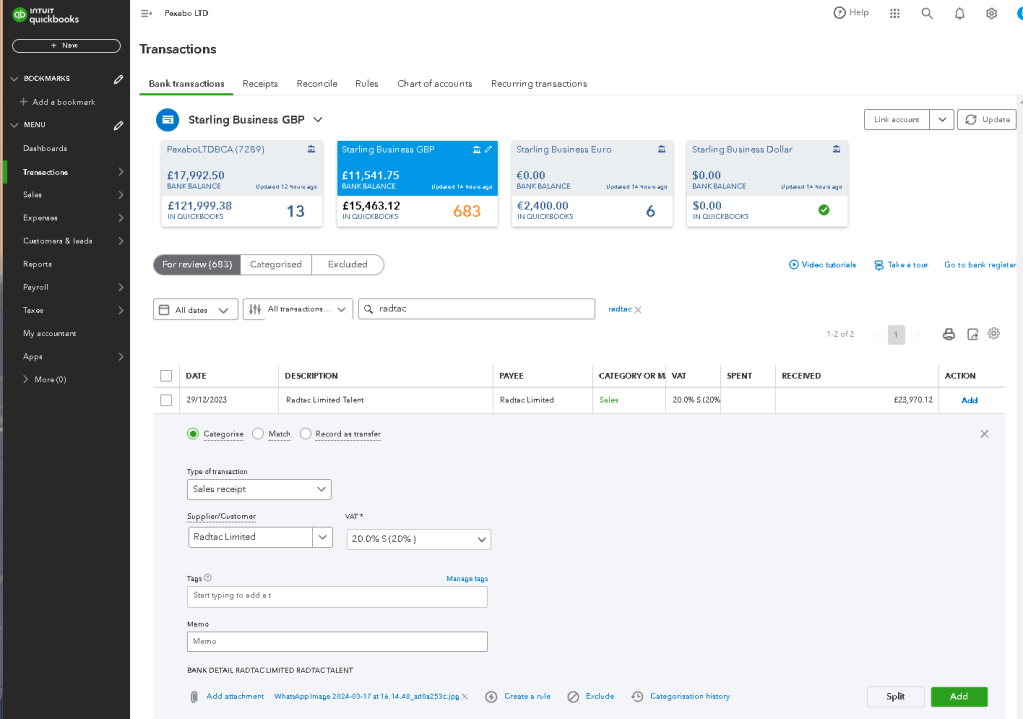Print the transactions list

click(x=949, y=334)
